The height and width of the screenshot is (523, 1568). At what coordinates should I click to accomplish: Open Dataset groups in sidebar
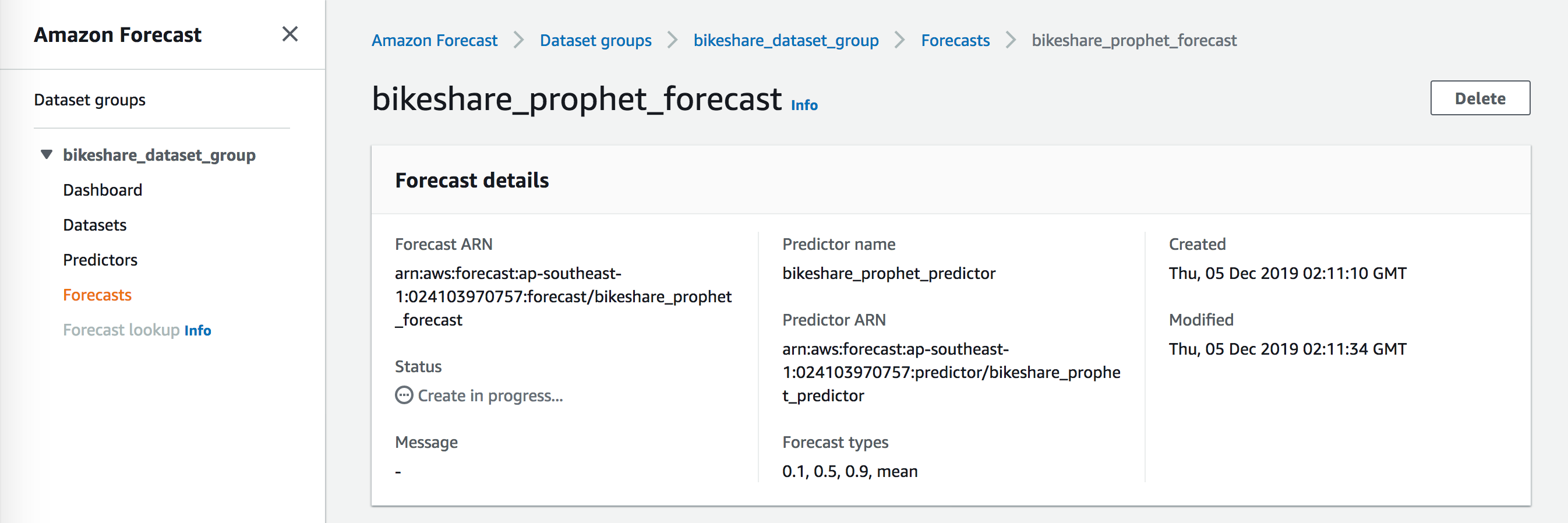(x=90, y=100)
